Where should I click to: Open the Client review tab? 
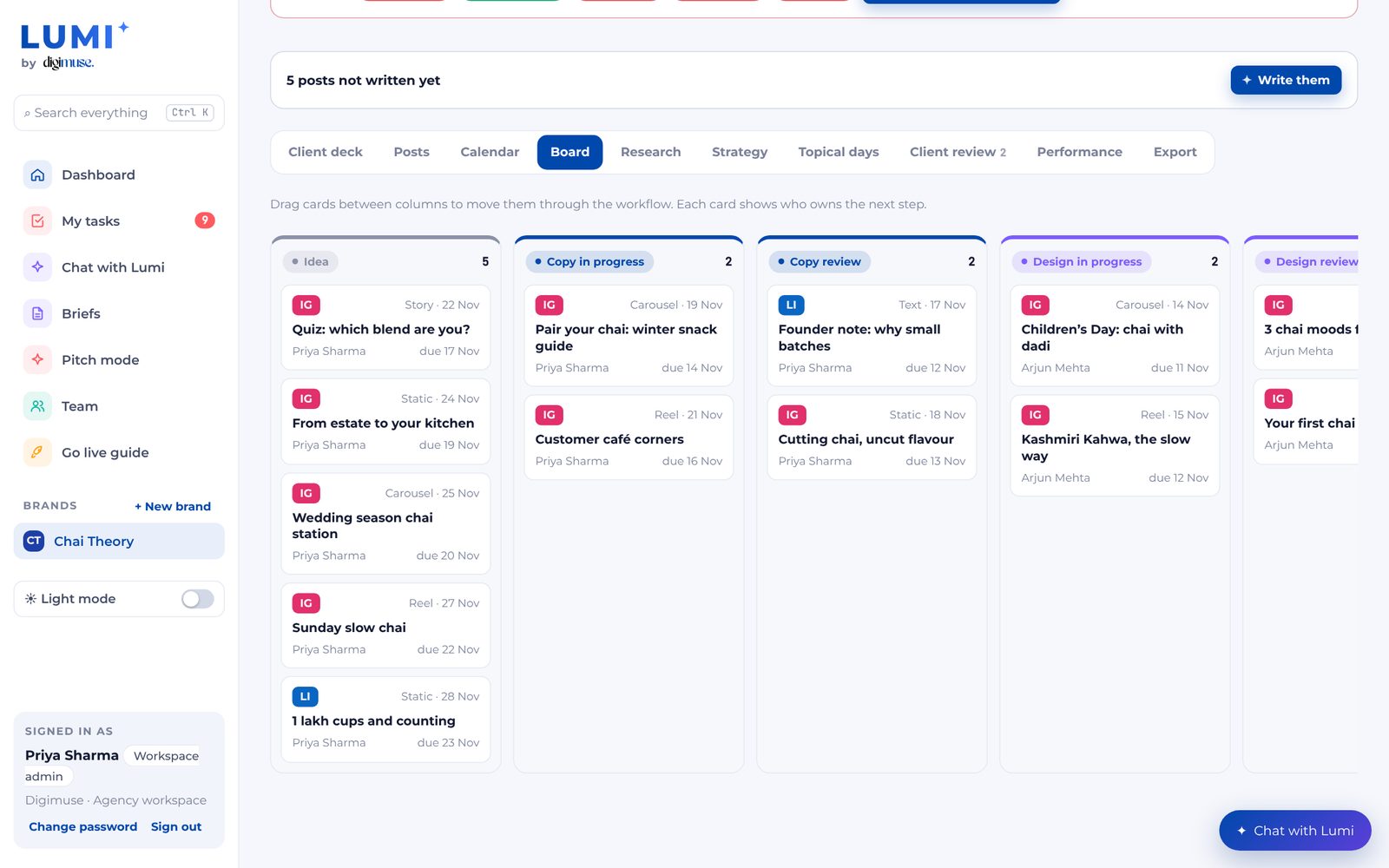(x=958, y=152)
